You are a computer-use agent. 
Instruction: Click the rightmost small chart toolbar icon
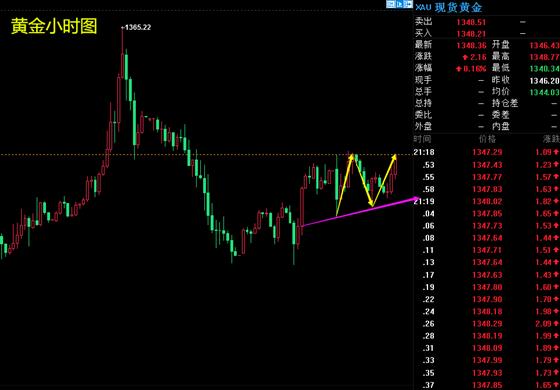click(408, 4)
